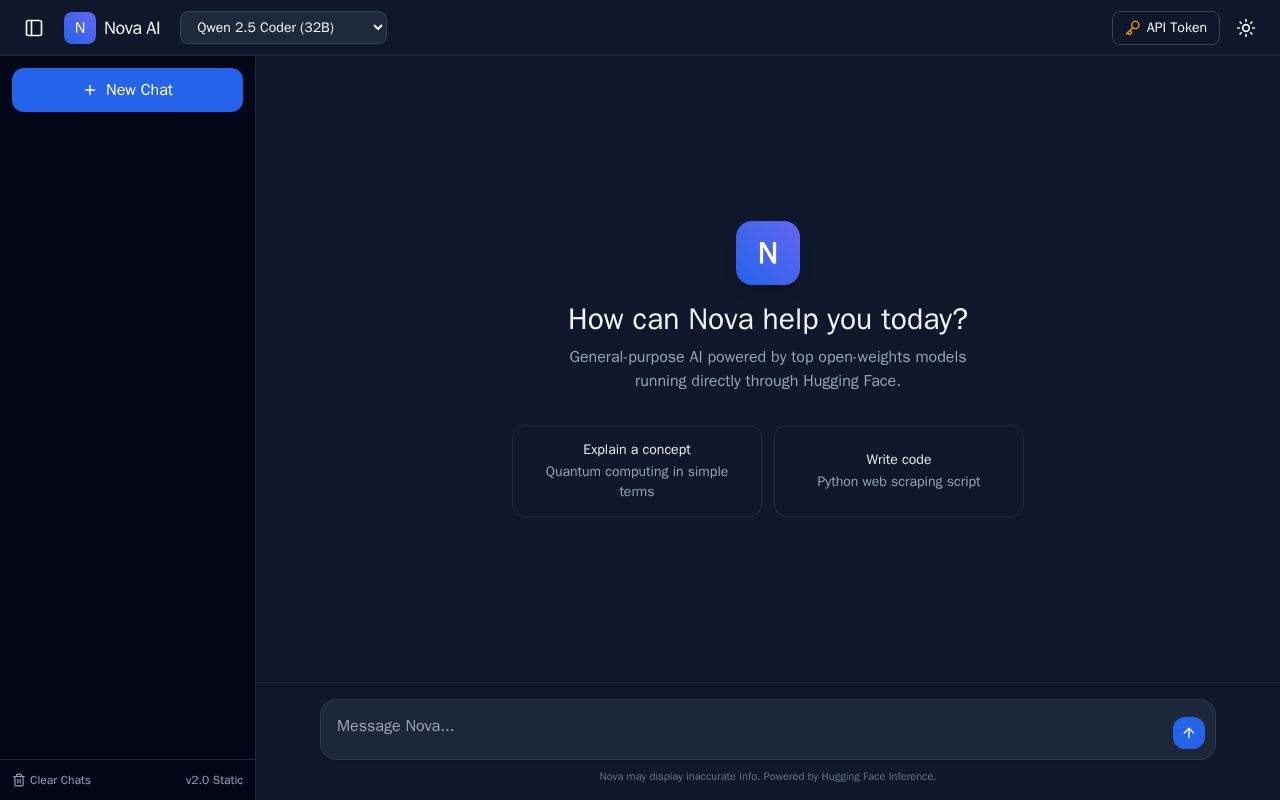Viewport: 1280px width, 800px height.
Task: Click the Hugging Face Inference disclaimer text
Action: 768,776
